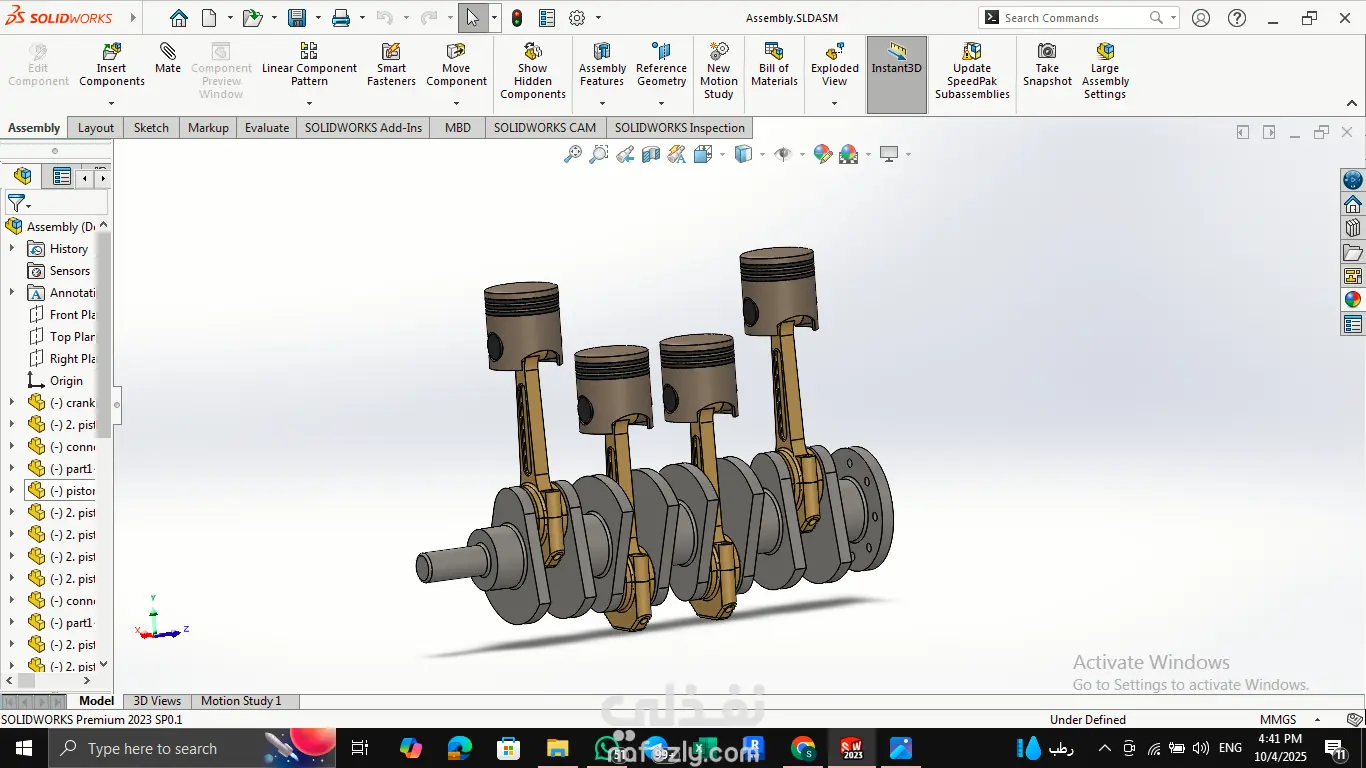Open the Appearances color wheel in task pane
This screenshot has height=768, width=1366.
[1353, 299]
